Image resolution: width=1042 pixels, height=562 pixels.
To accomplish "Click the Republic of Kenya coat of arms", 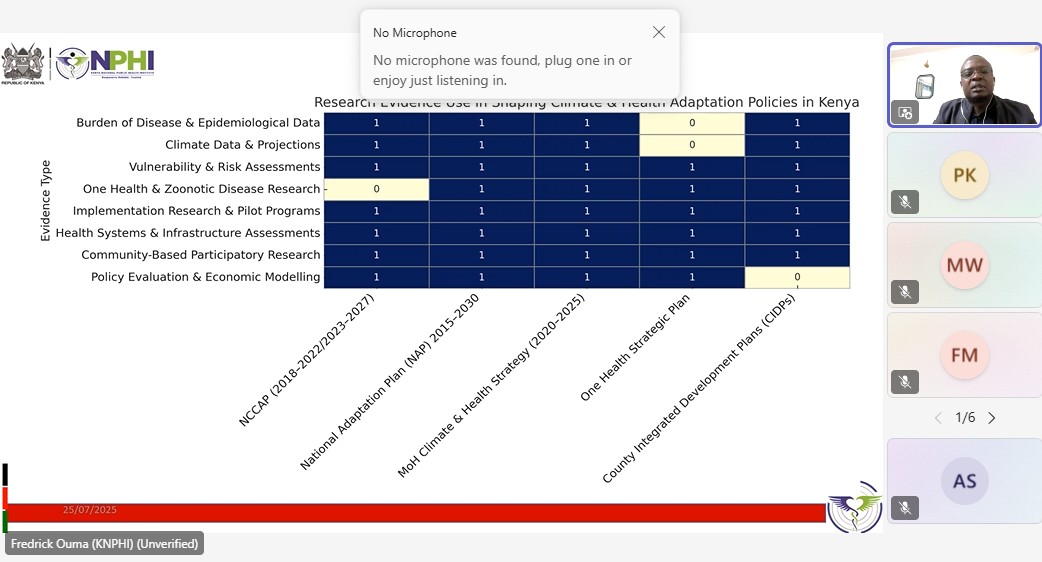I will 24,64.
